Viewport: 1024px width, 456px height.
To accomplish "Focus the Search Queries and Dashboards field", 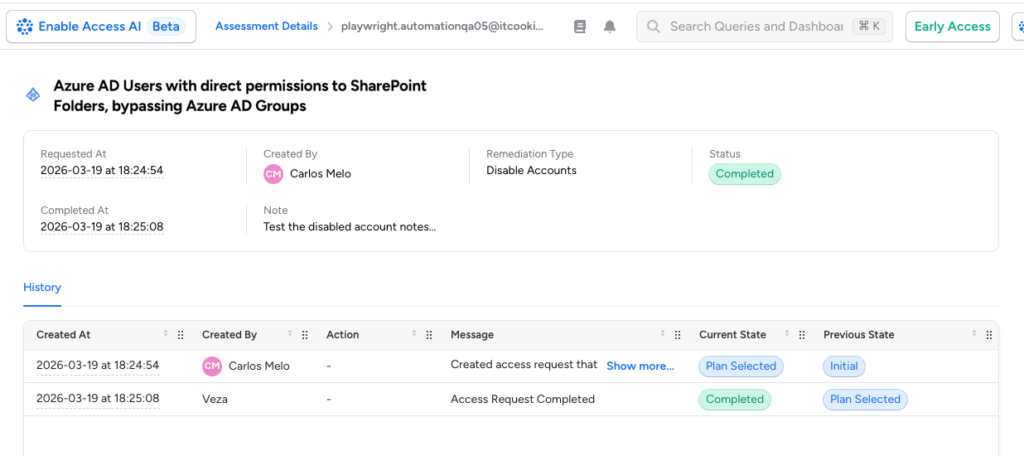I will tap(756, 27).
